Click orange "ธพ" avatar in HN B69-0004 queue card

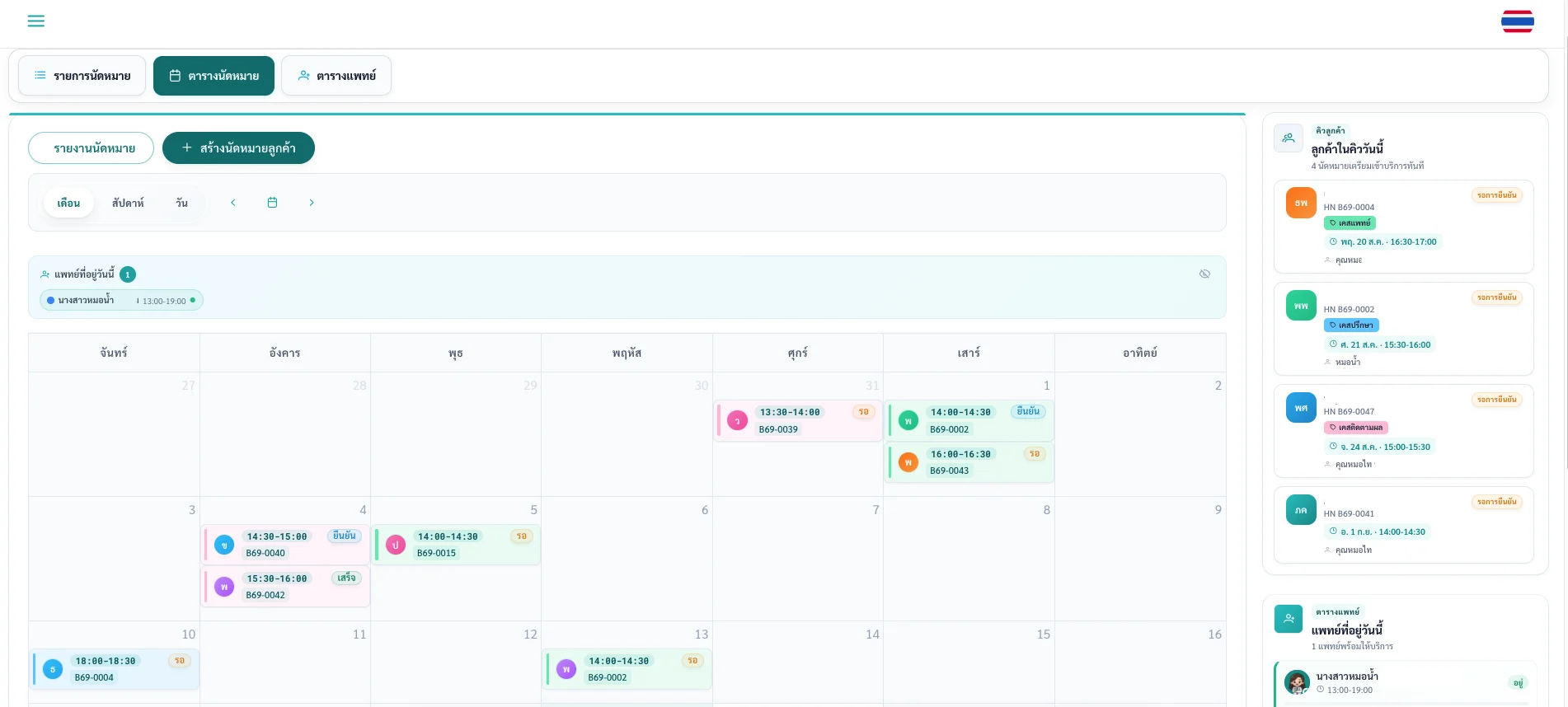(x=1301, y=203)
